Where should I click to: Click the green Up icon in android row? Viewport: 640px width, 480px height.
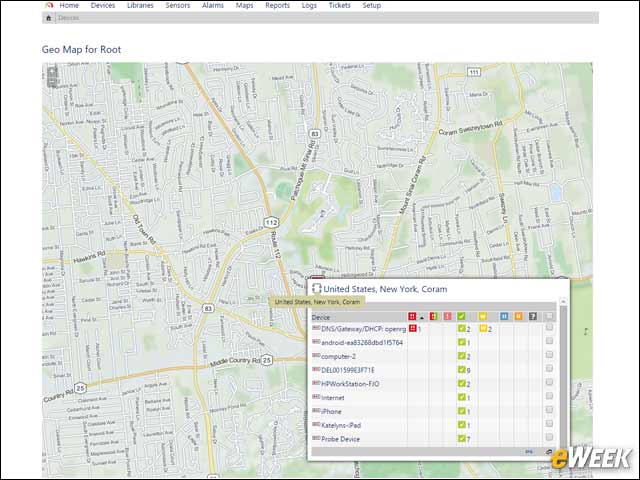click(462, 342)
